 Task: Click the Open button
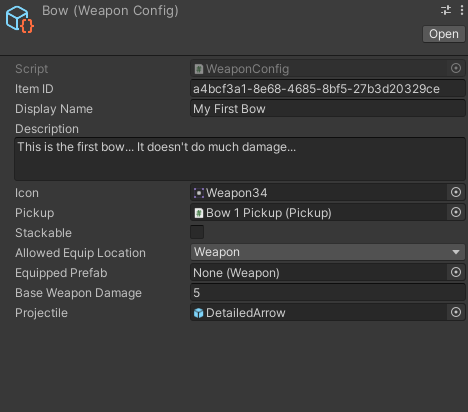444,34
